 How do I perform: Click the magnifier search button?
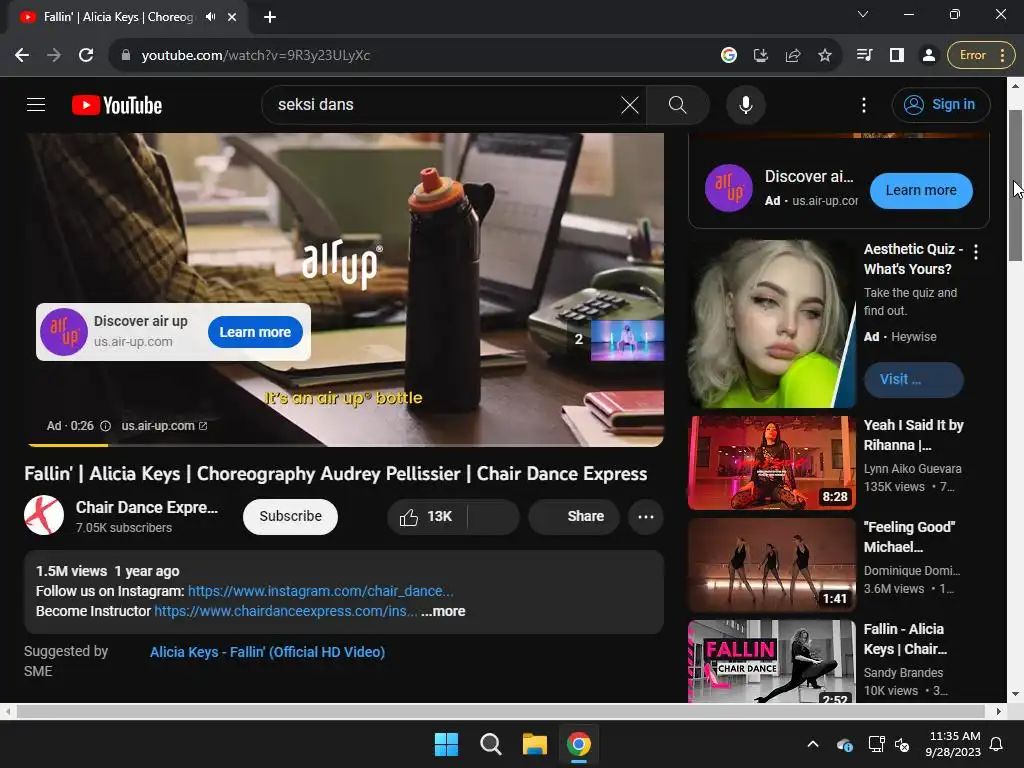677,104
